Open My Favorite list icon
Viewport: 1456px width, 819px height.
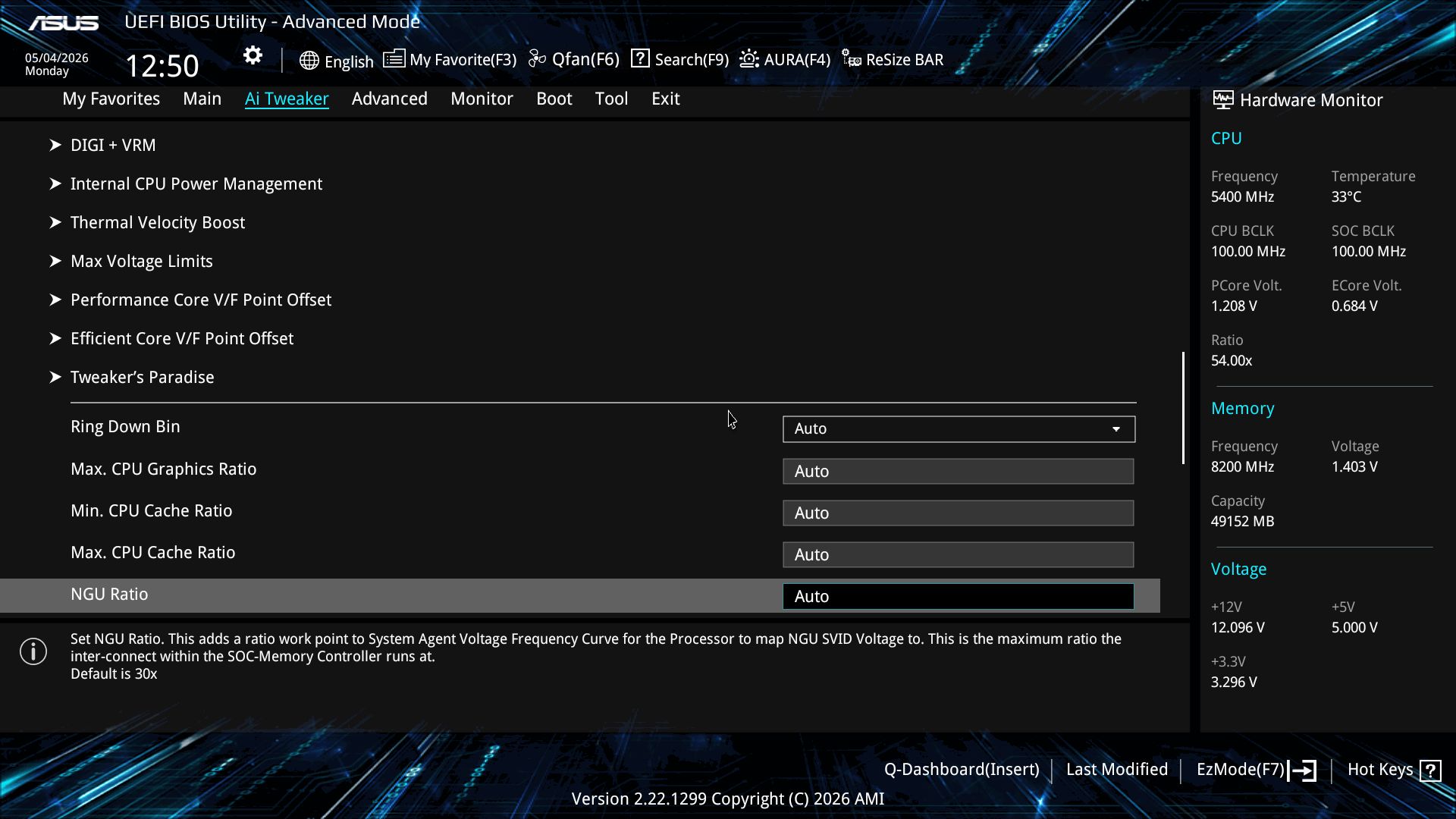pos(394,58)
